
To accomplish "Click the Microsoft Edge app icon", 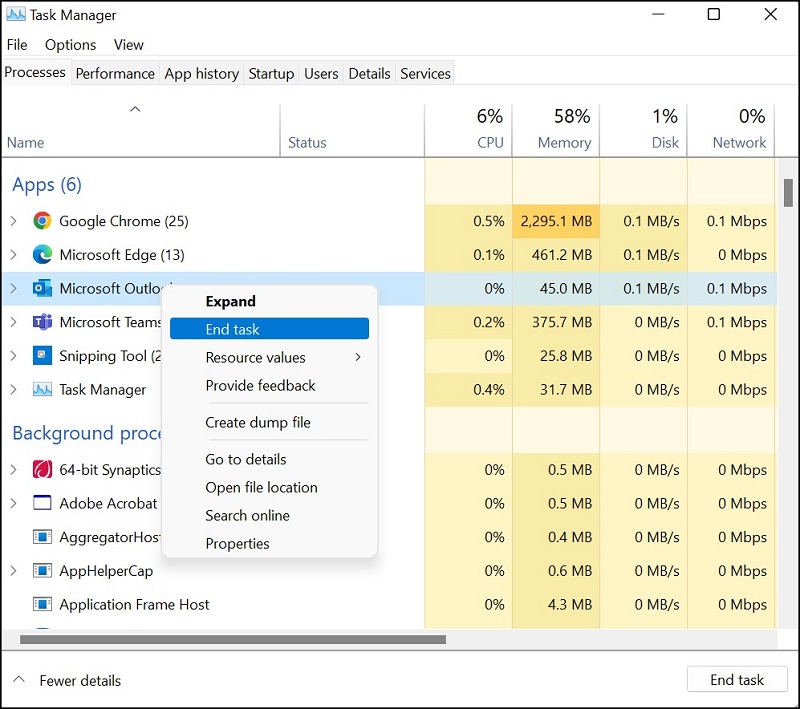I will [42, 255].
